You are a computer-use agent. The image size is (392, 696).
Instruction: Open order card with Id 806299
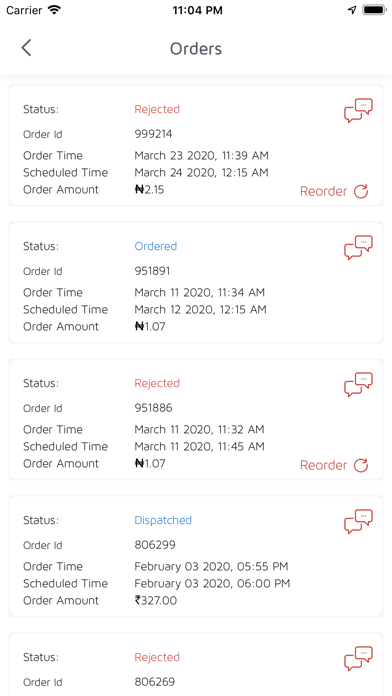click(x=196, y=556)
